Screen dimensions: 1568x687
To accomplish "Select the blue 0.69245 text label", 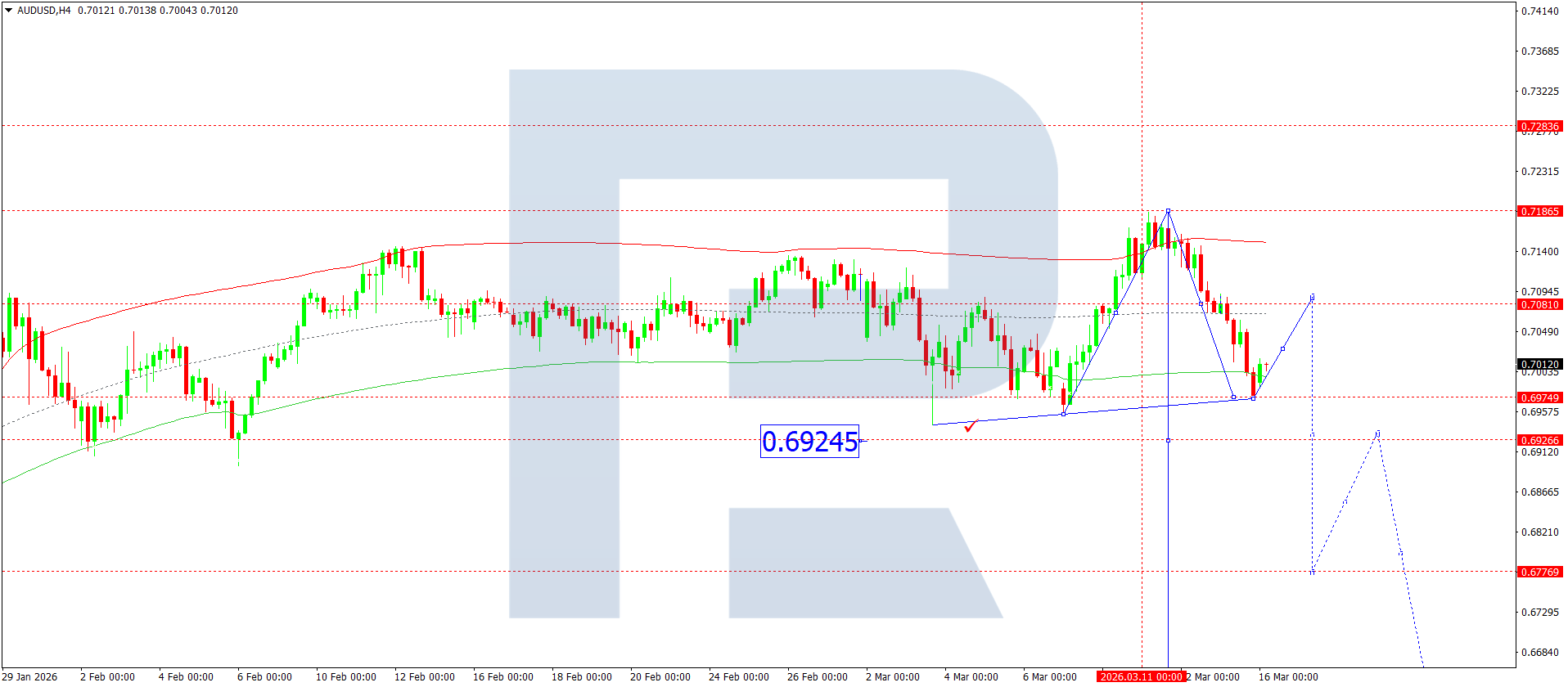I will click(809, 442).
